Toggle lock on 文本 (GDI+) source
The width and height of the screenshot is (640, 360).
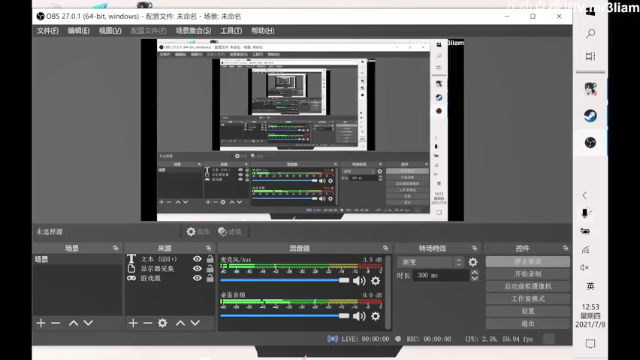coord(210,259)
